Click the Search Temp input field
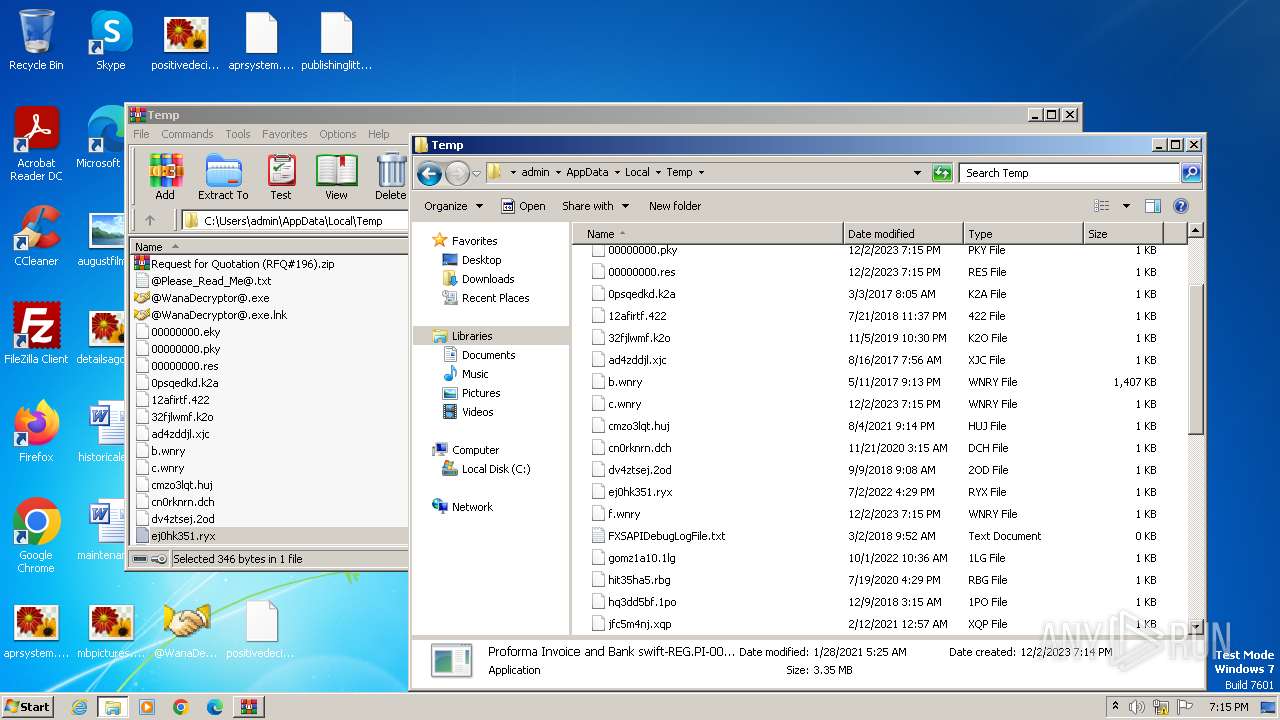1280x720 pixels. [x=1068, y=173]
